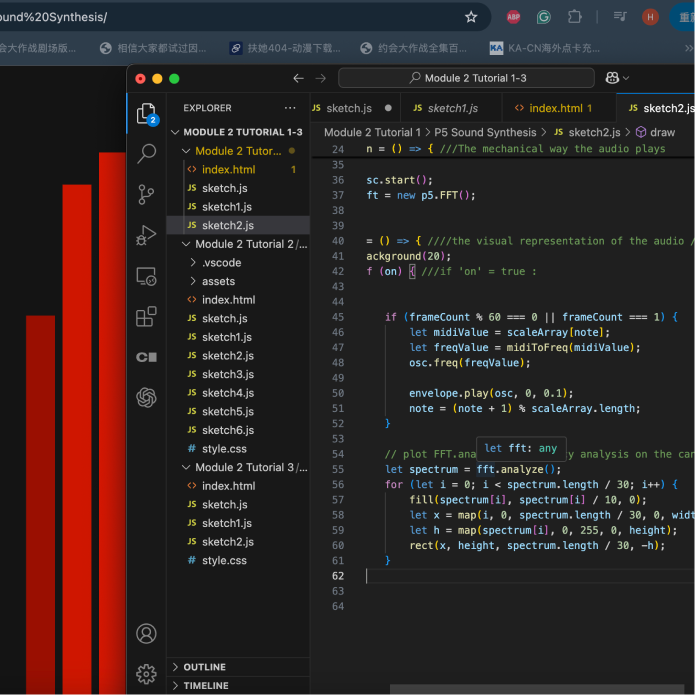The image size is (695, 695).
Task: Open the Search view in activity bar
Action: click(146, 154)
